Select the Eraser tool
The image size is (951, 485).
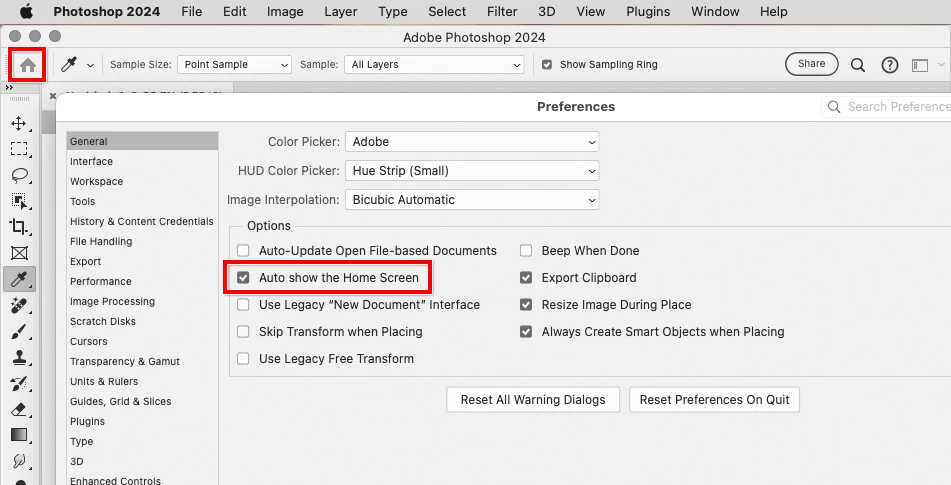coord(19,409)
